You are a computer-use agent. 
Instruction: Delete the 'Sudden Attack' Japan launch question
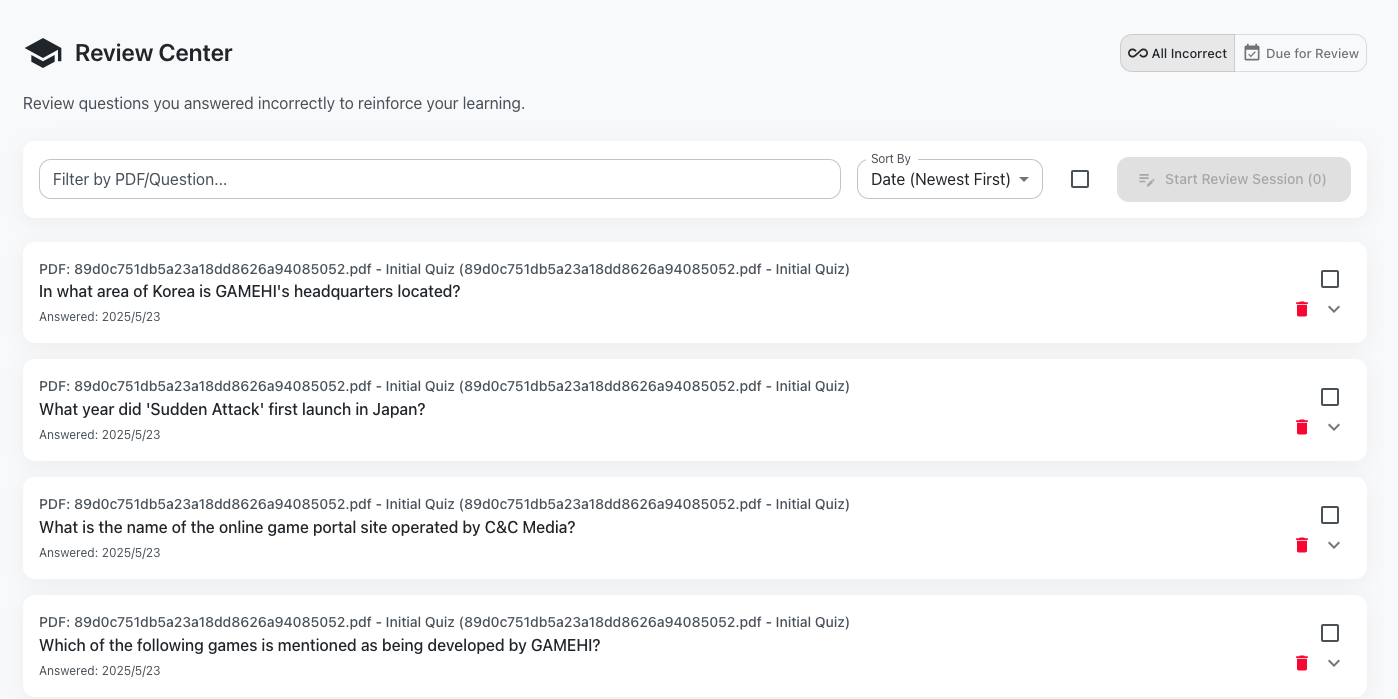pyautogui.click(x=1301, y=427)
